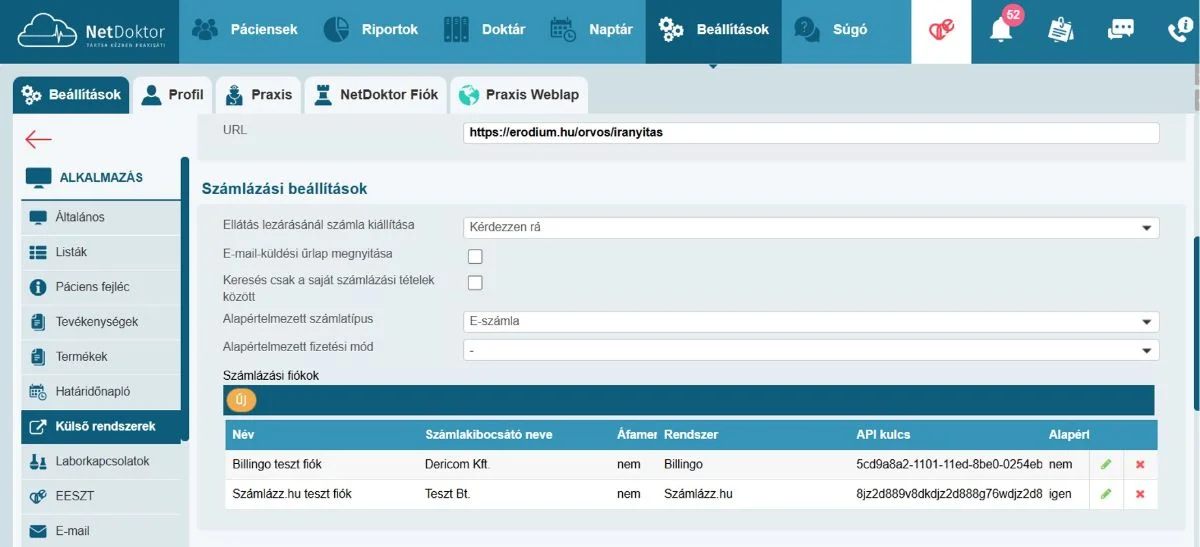Click the URL input field

point(811,132)
